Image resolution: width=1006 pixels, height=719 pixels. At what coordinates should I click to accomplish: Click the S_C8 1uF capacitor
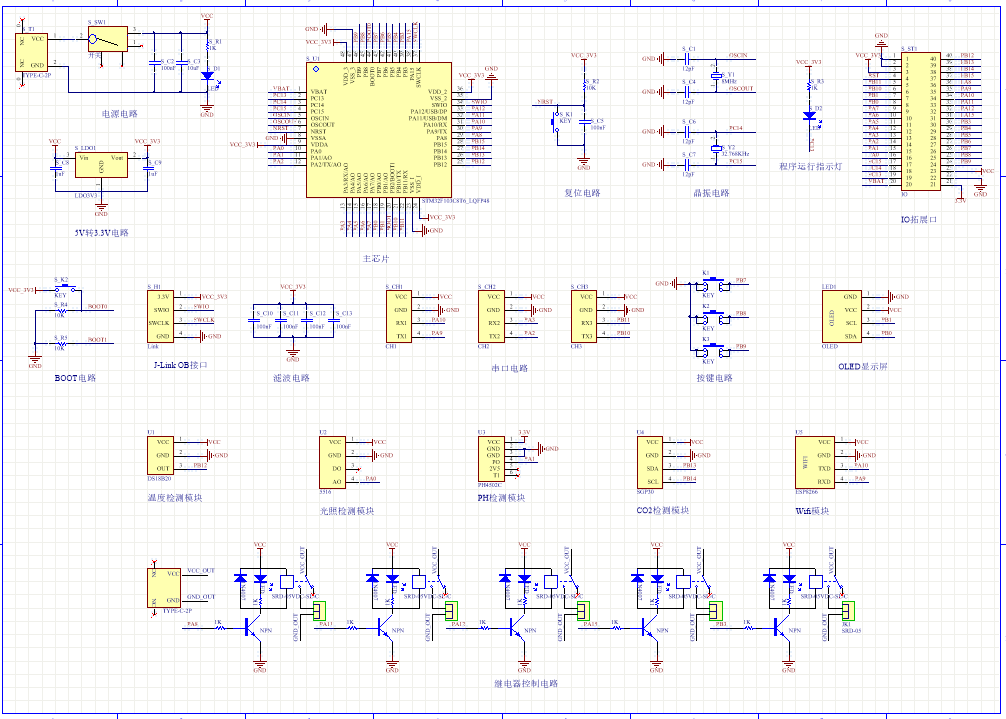(55, 168)
